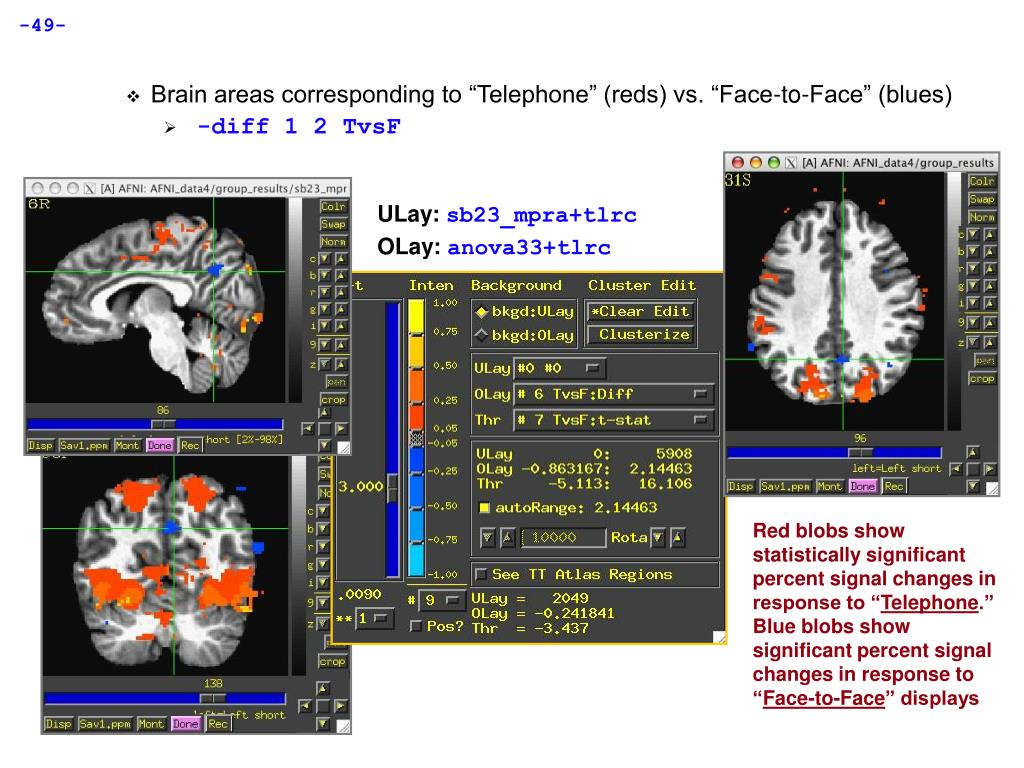The width and height of the screenshot is (1024, 768).
Task: Click Done in sagittal viewer bottom bar
Action: click(160, 445)
